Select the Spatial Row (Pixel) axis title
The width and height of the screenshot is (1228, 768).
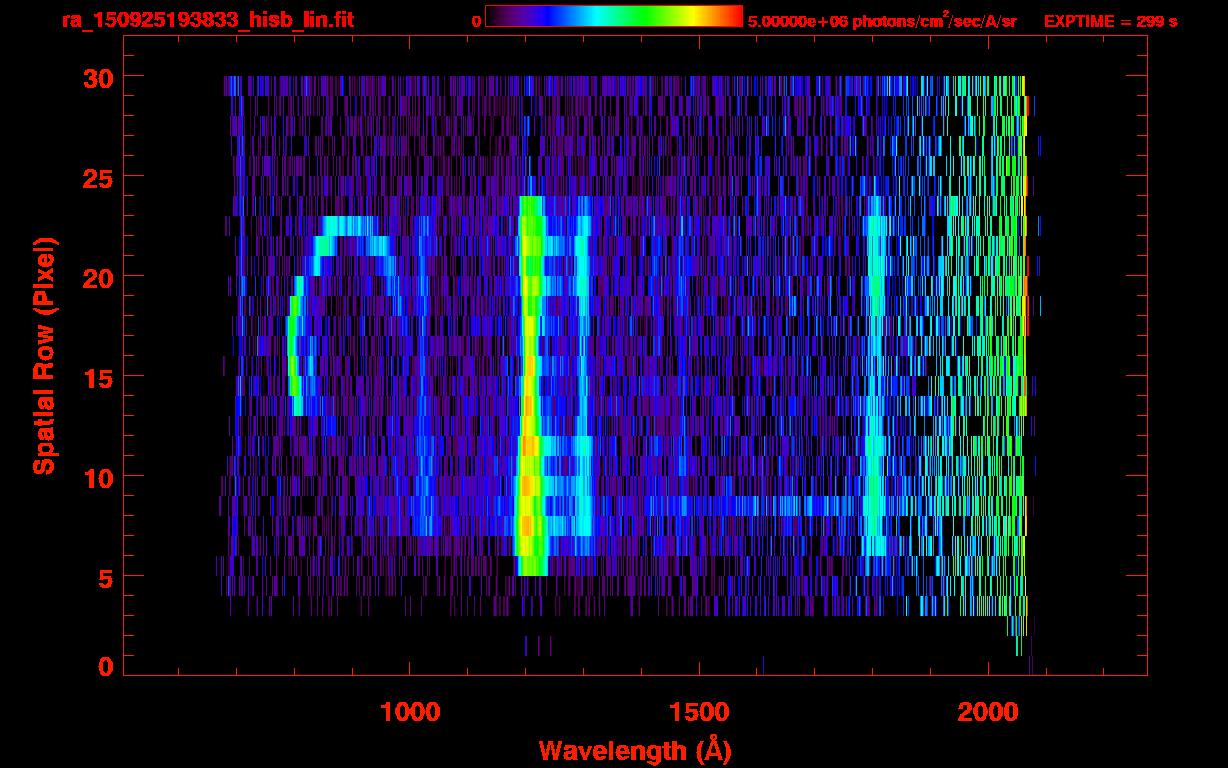click(x=45, y=355)
